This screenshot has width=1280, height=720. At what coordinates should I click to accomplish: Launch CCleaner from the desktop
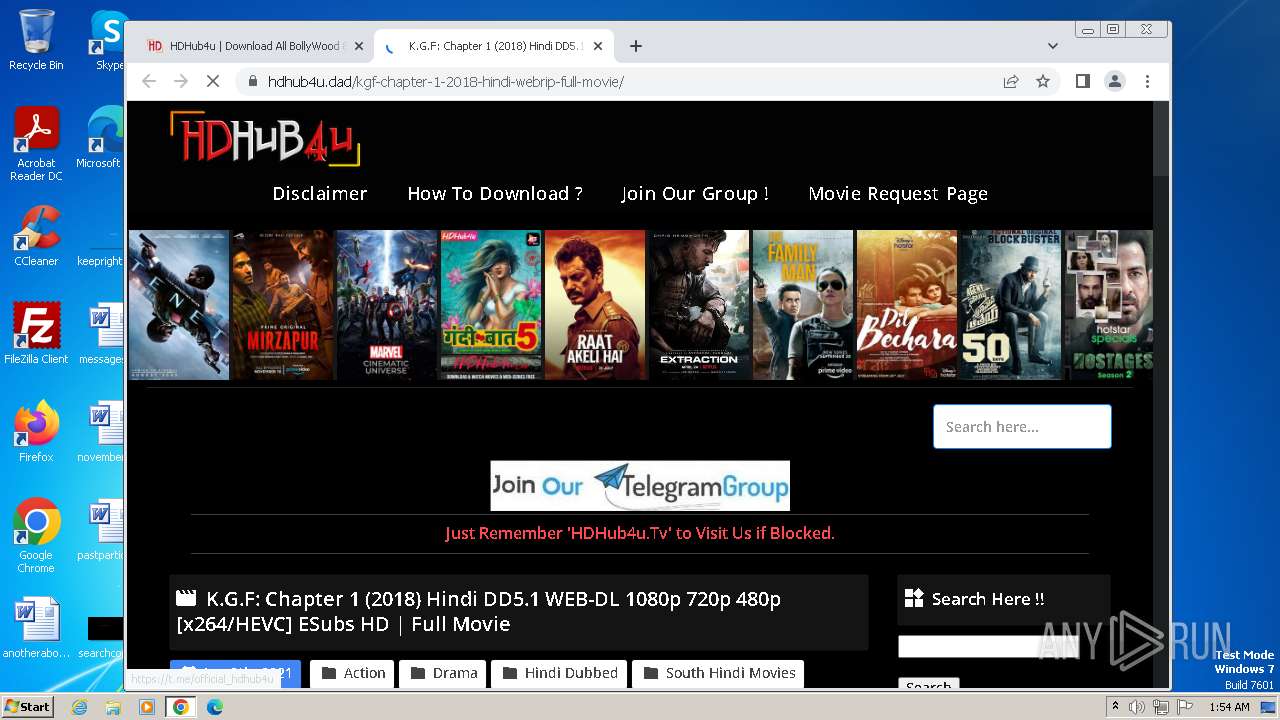pyautogui.click(x=36, y=237)
